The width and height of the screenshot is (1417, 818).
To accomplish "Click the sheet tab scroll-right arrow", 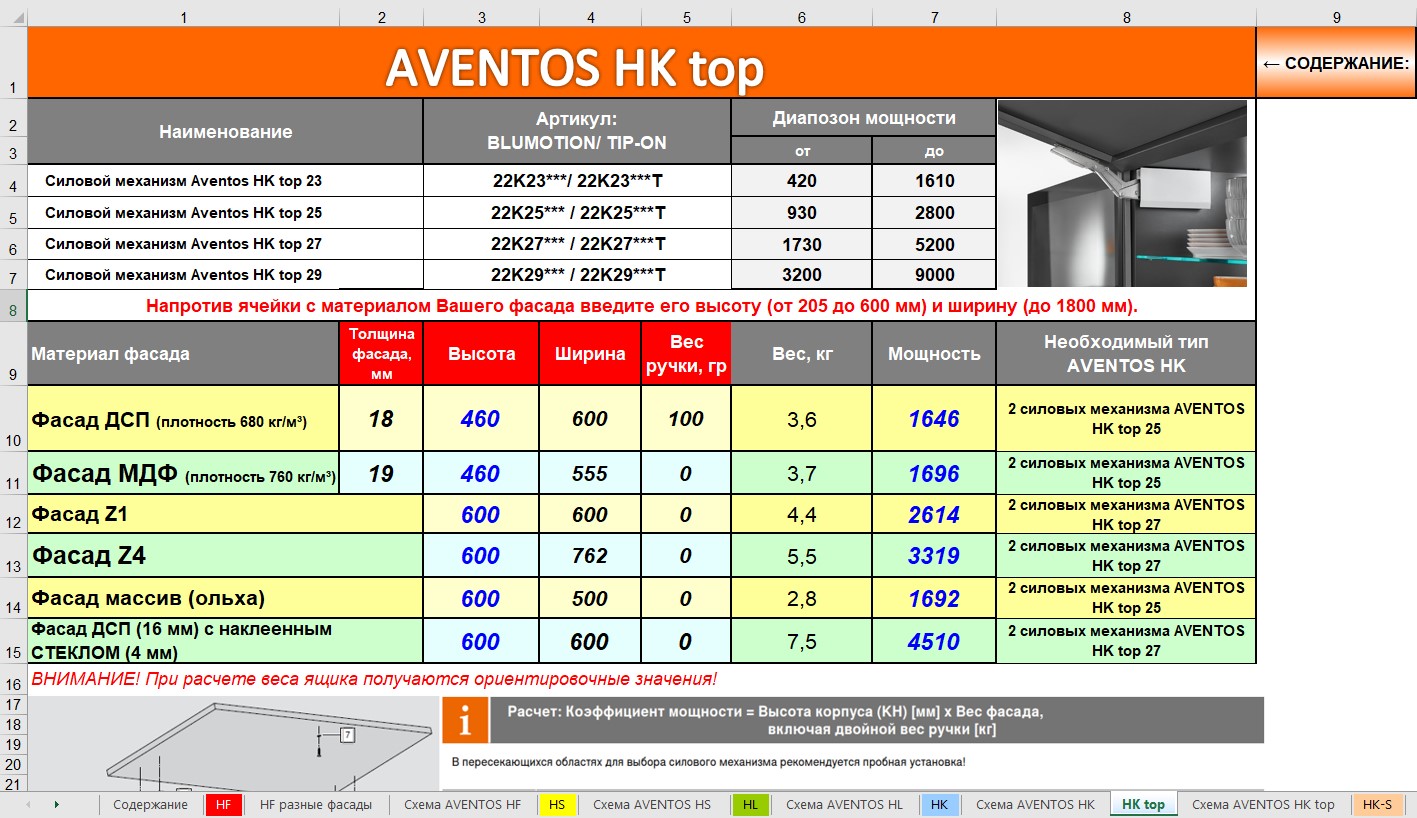I will [x=57, y=804].
